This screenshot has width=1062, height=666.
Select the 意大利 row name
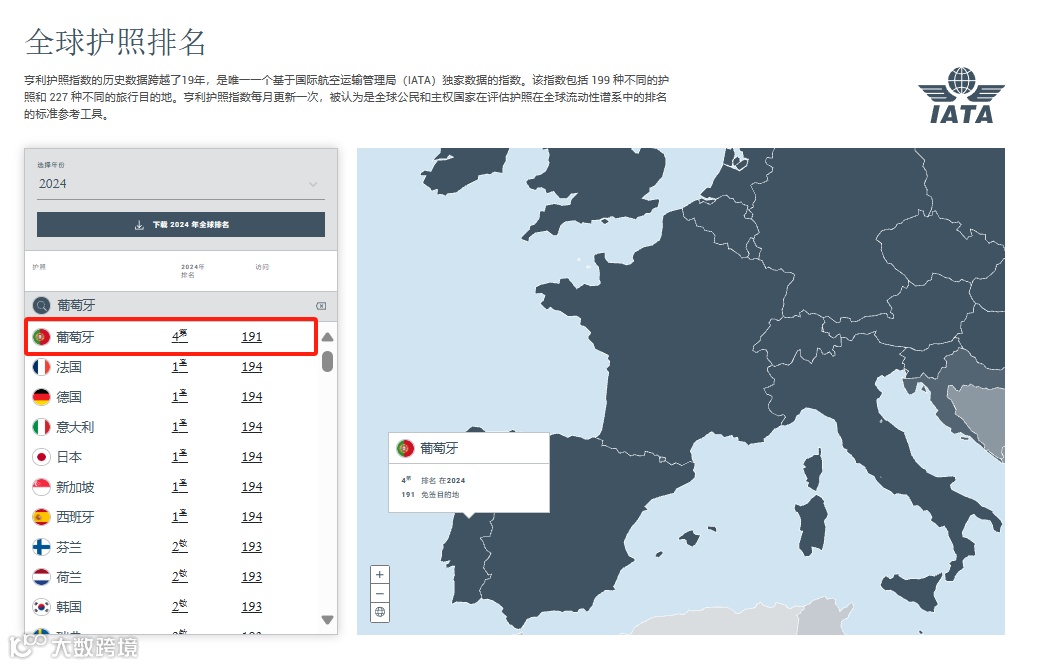(x=75, y=427)
